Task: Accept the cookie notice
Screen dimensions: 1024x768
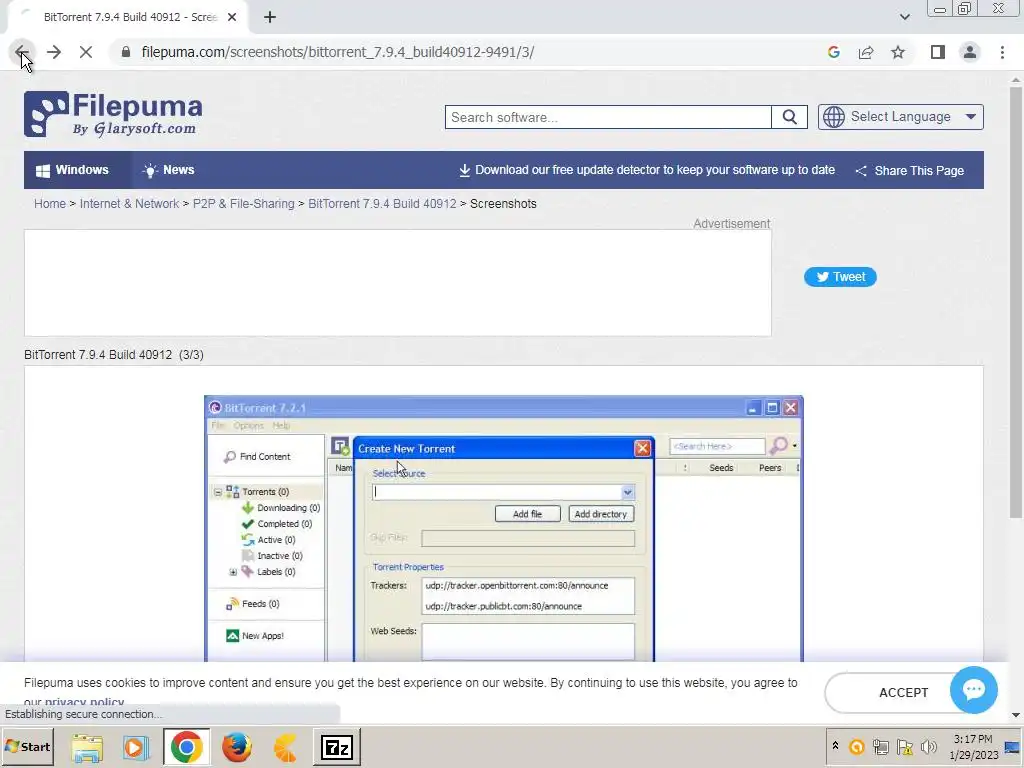Action: click(x=903, y=692)
